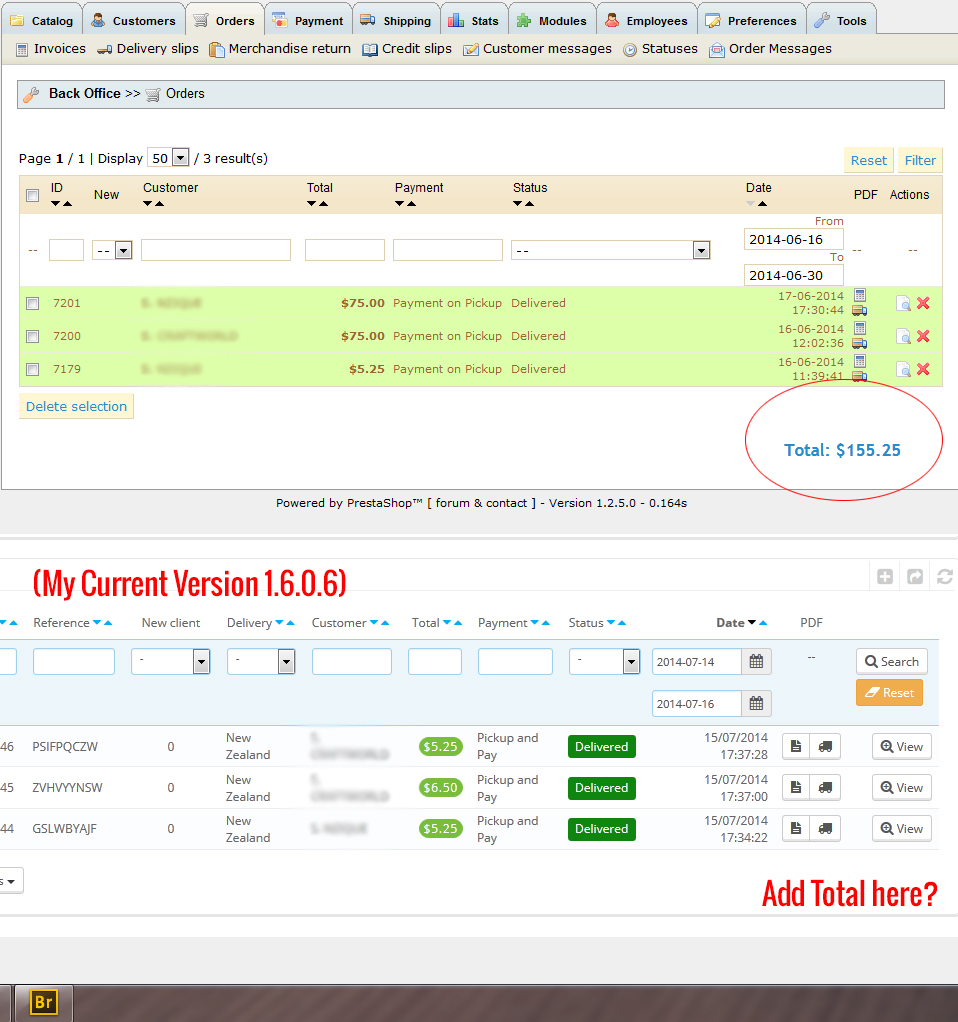
Task: Open Delivery slips submenu
Action: pyautogui.click(x=148, y=49)
